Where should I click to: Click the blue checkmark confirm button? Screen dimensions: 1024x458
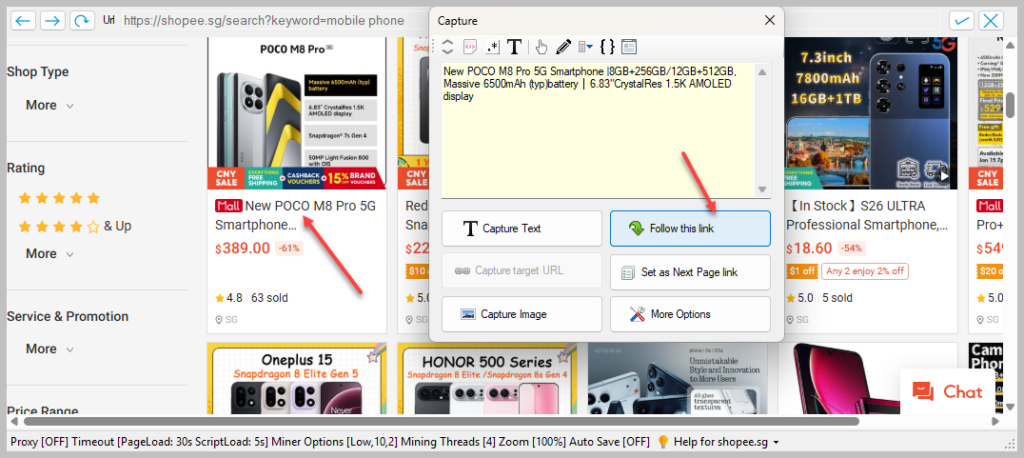click(x=962, y=20)
